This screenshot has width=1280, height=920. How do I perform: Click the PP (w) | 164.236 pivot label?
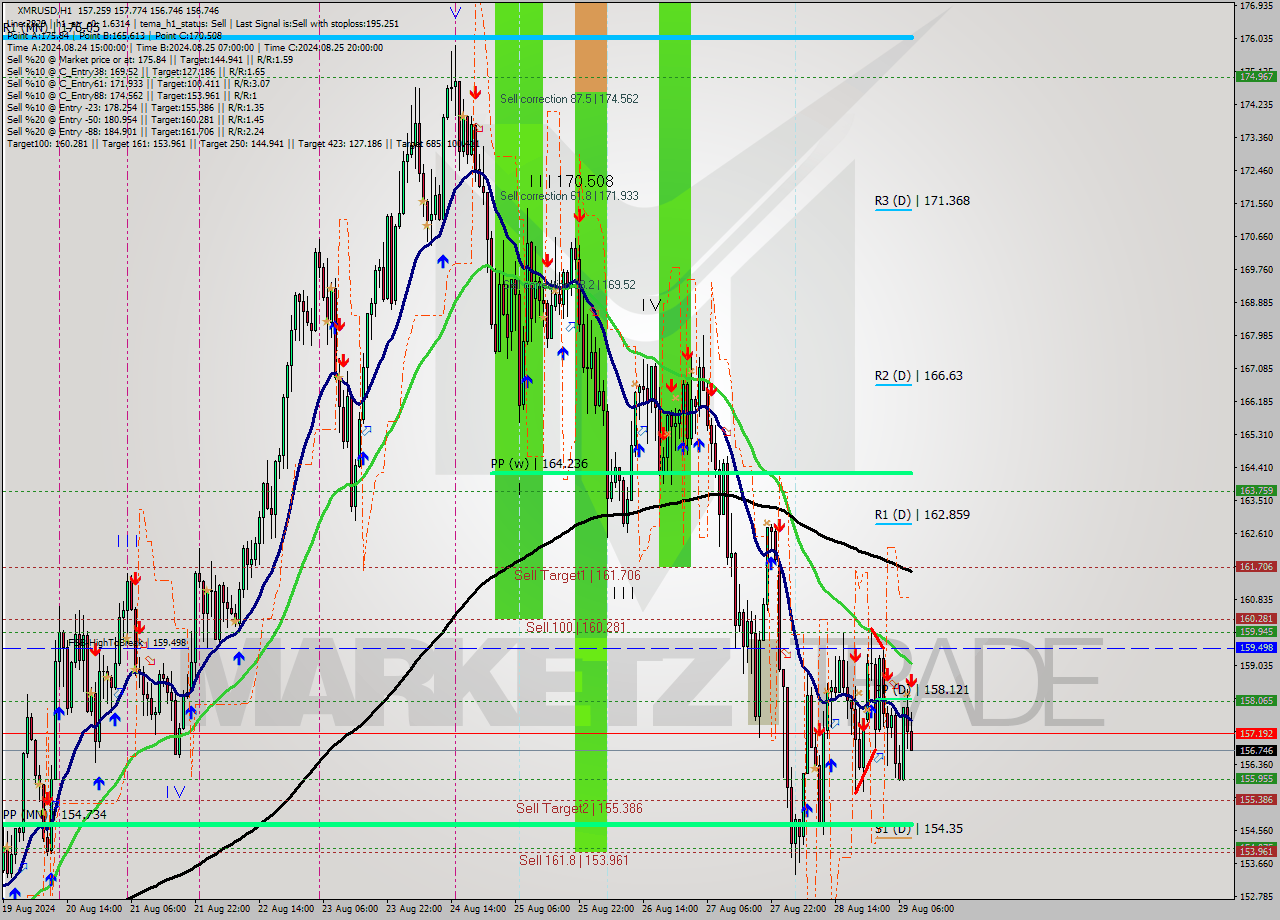click(539, 464)
